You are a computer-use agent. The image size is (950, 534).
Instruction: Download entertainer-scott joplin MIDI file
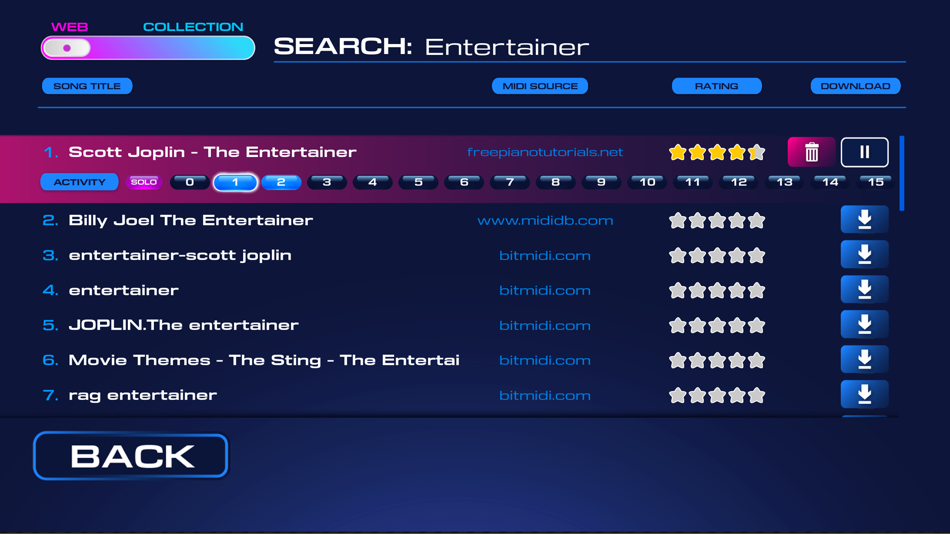(865, 255)
